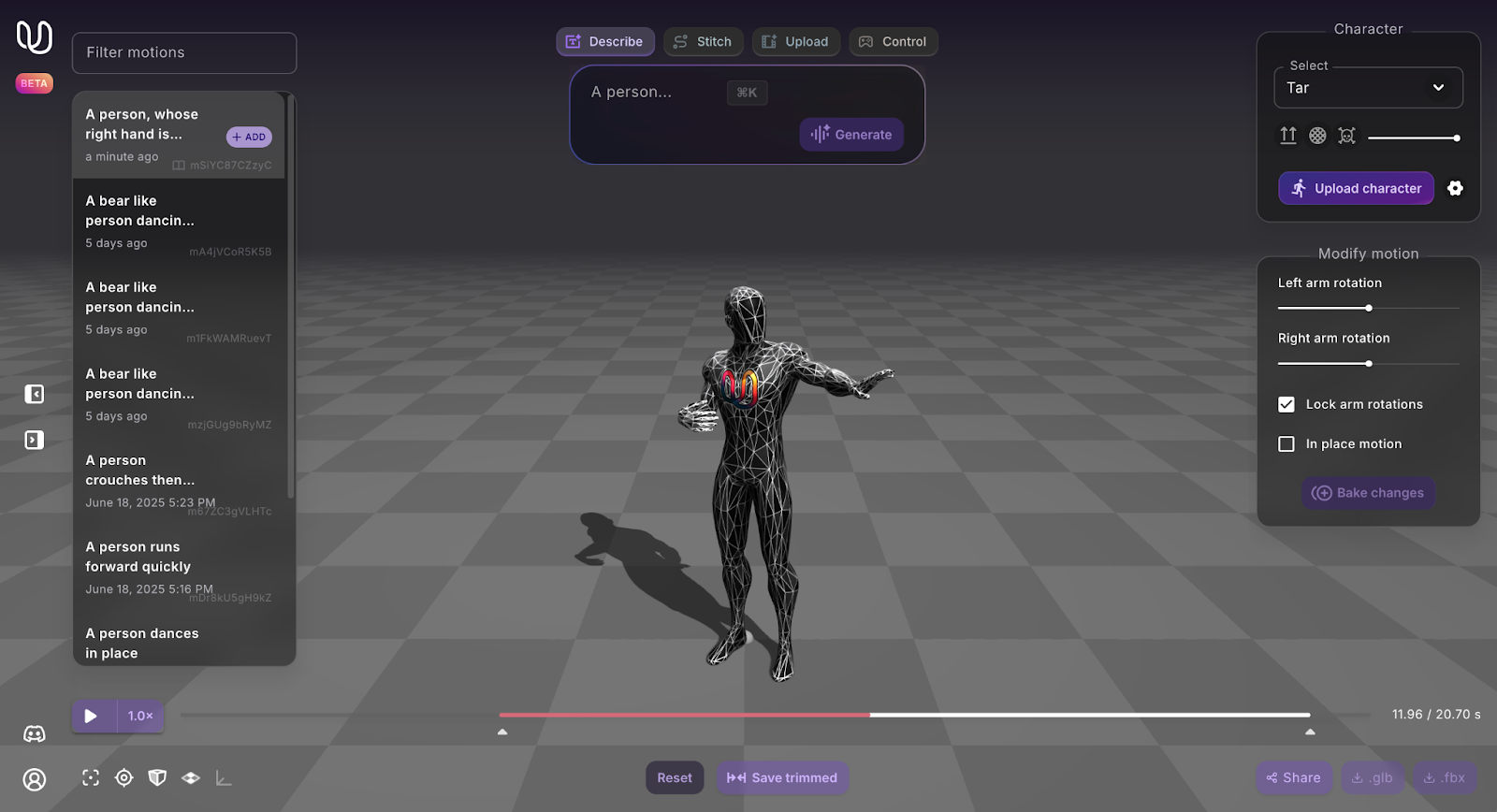Click the timeline playback track
1497x812 pixels.
click(777, 715)
